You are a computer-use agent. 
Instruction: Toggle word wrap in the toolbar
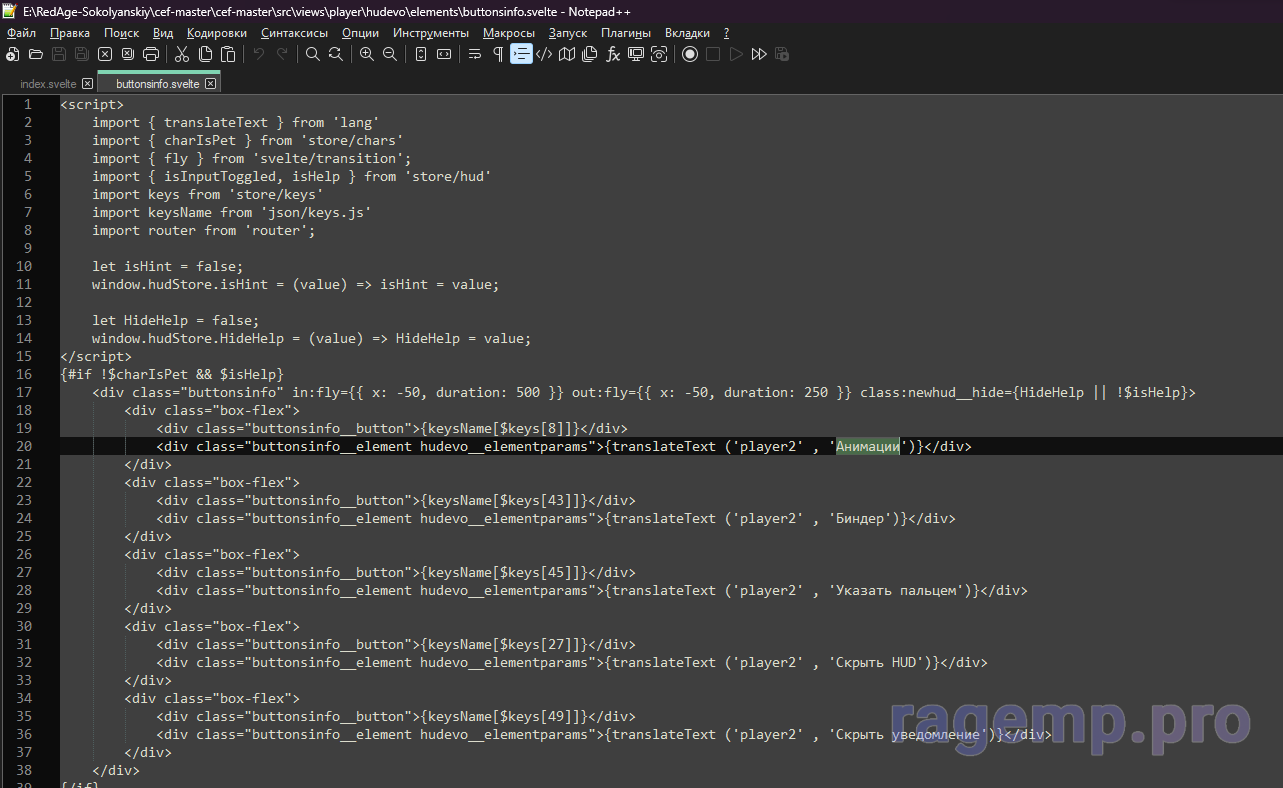pos(475,54)
